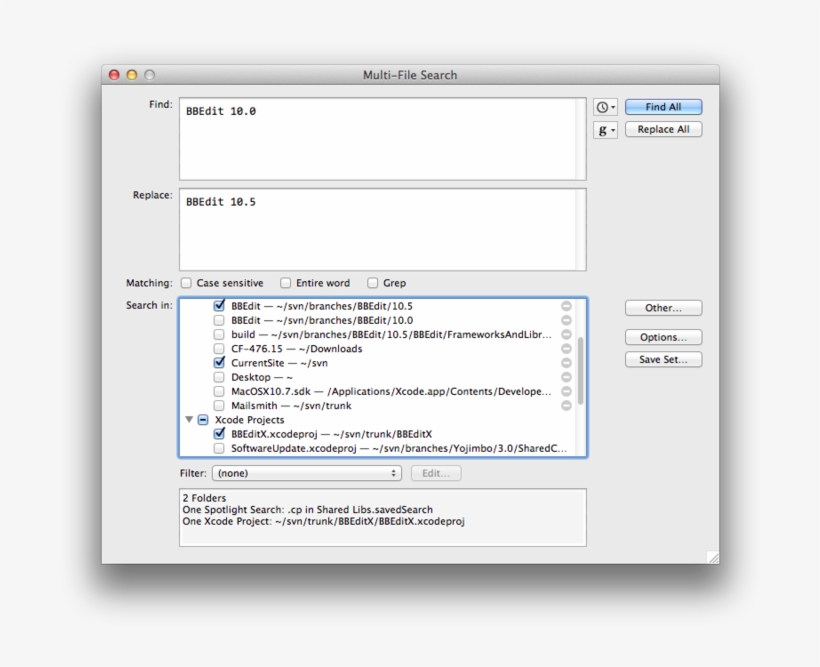820x667 pixels.
Task: Remove the CF-476.15 source
Action: (566, 348)
